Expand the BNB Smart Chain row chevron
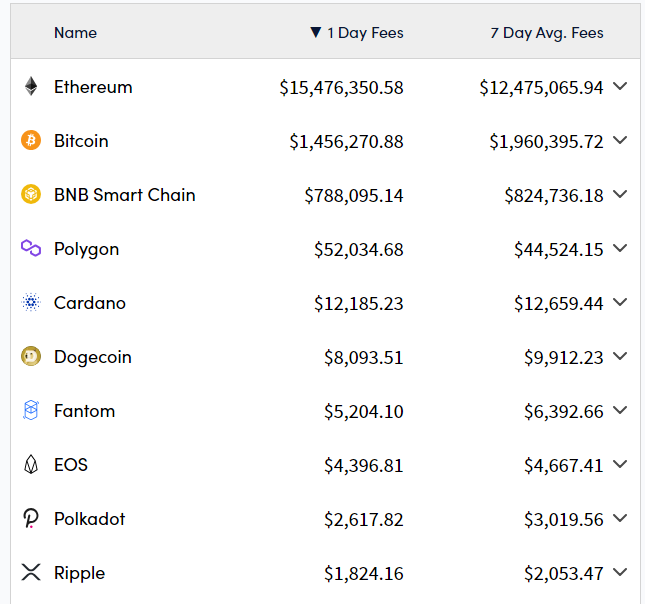Screen dimensions: 645x604 click(620, 194)
